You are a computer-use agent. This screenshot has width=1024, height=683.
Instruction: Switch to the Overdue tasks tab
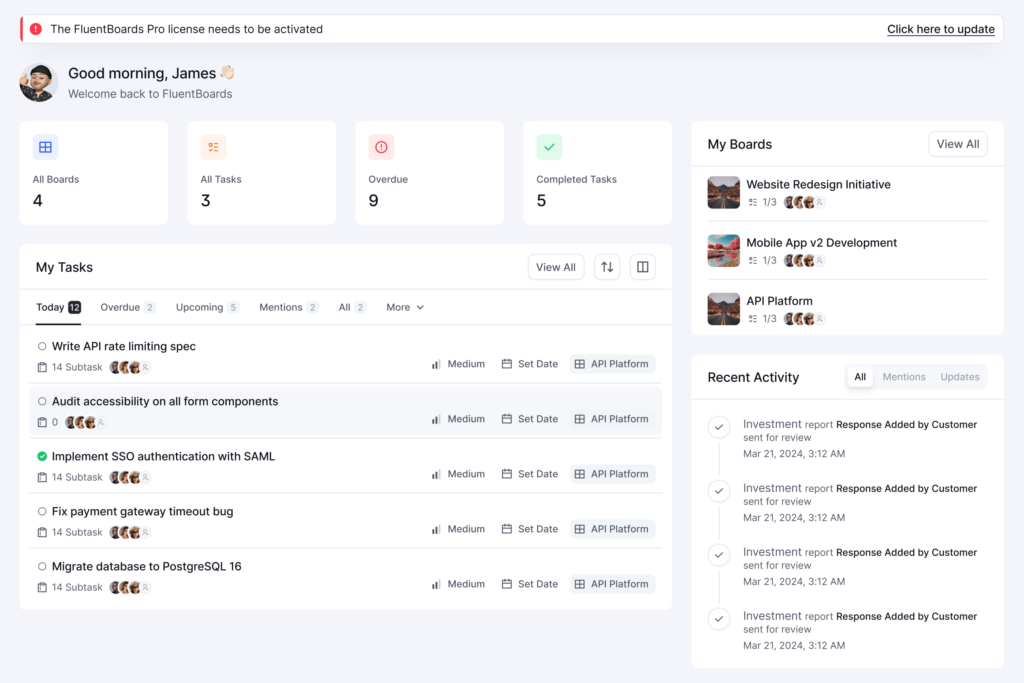tap(127, 307)
